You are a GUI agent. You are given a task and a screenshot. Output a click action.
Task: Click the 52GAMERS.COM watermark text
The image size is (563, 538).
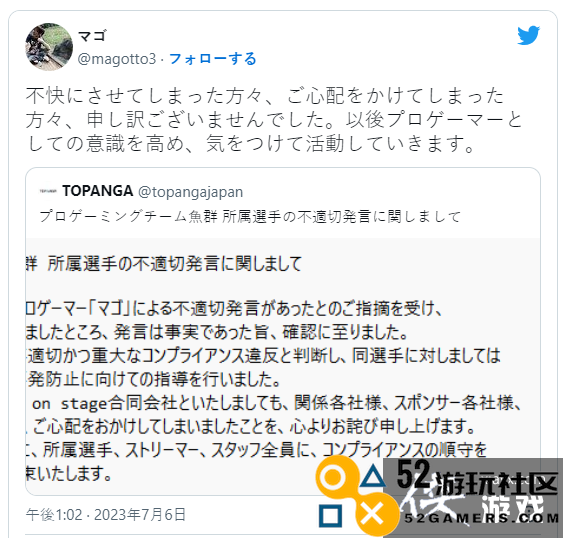[481, 518]
